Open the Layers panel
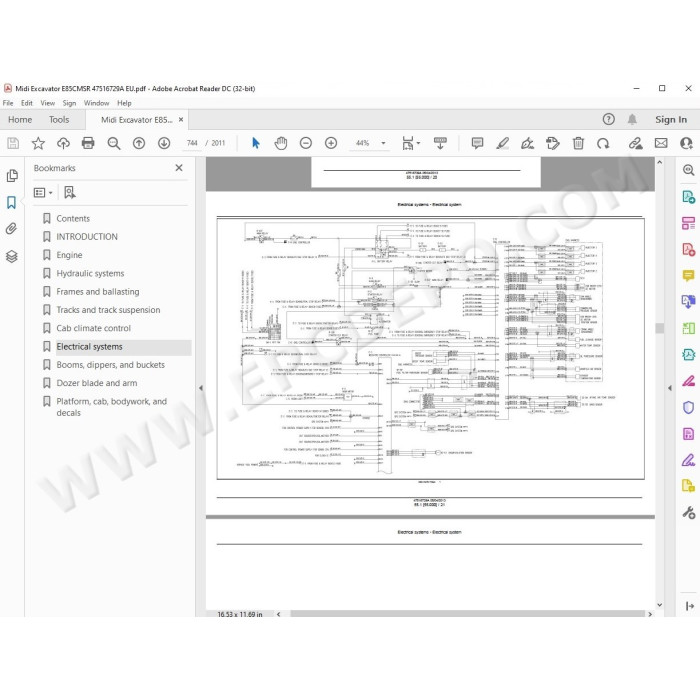This screenshot has height=700, width=700. pyautogui.click(x=12, y=256)
